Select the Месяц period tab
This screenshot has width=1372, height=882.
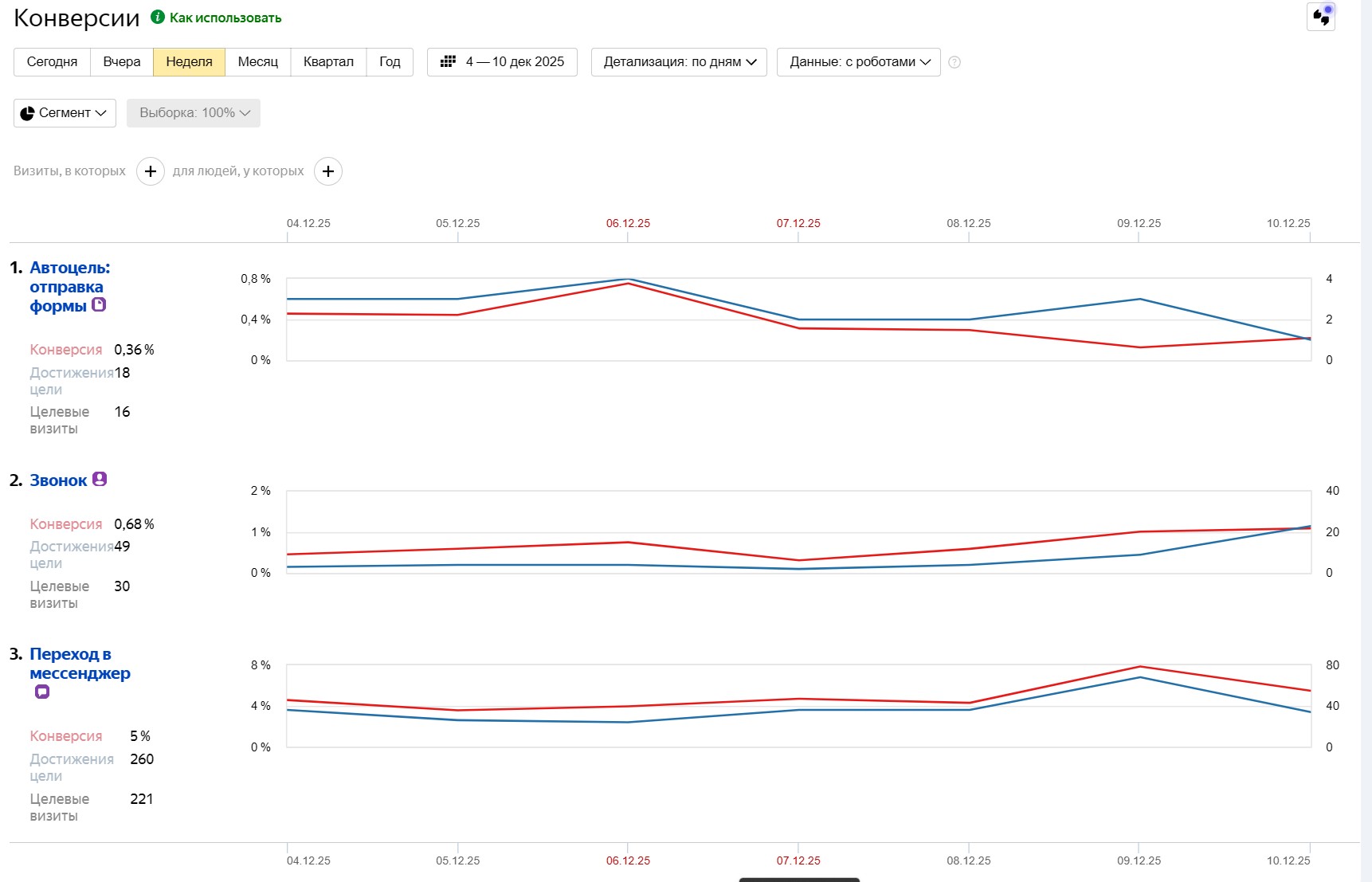(257, 62)
